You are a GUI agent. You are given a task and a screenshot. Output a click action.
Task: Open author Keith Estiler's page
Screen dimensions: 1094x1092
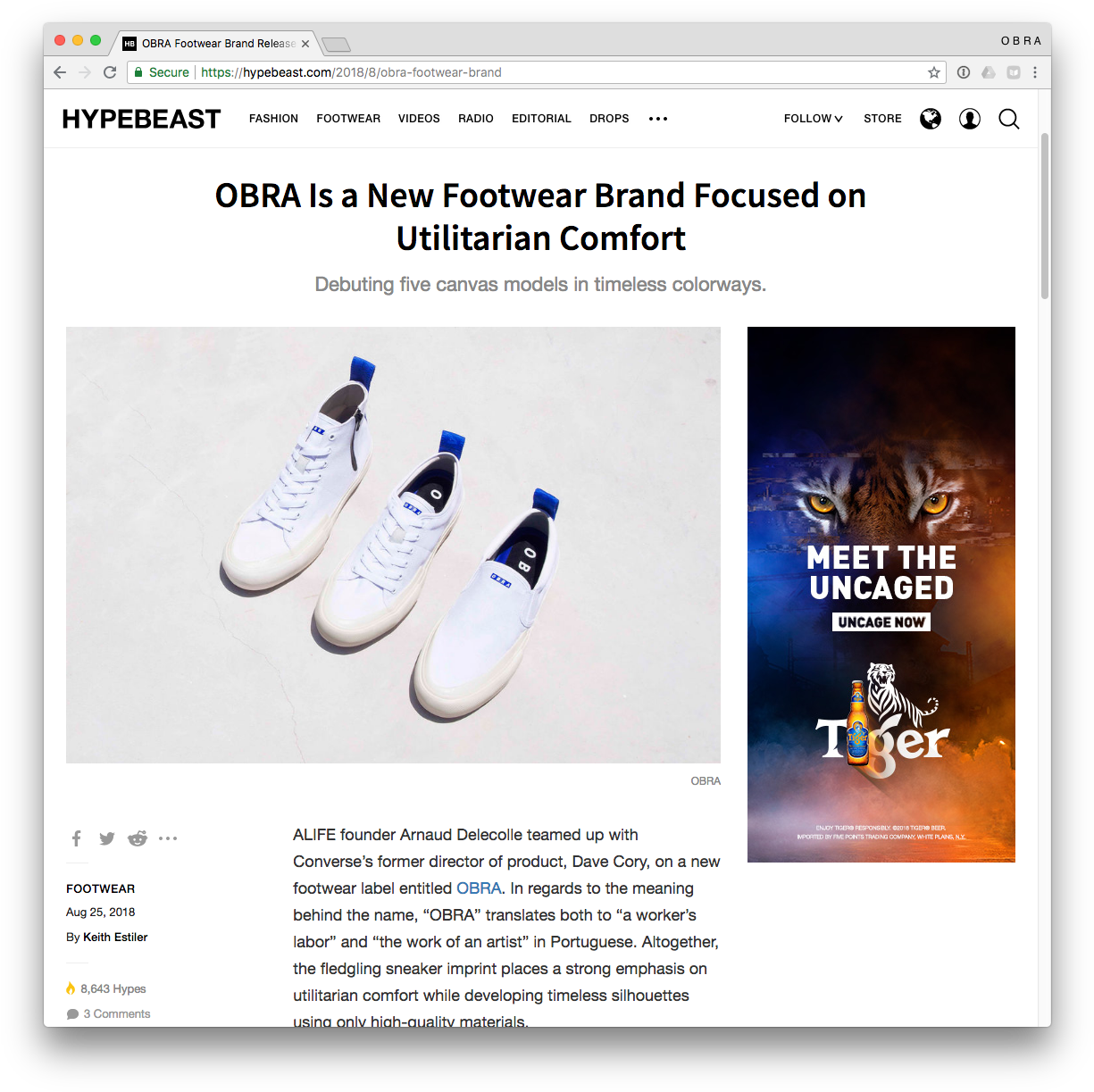[x=115, y=937]
